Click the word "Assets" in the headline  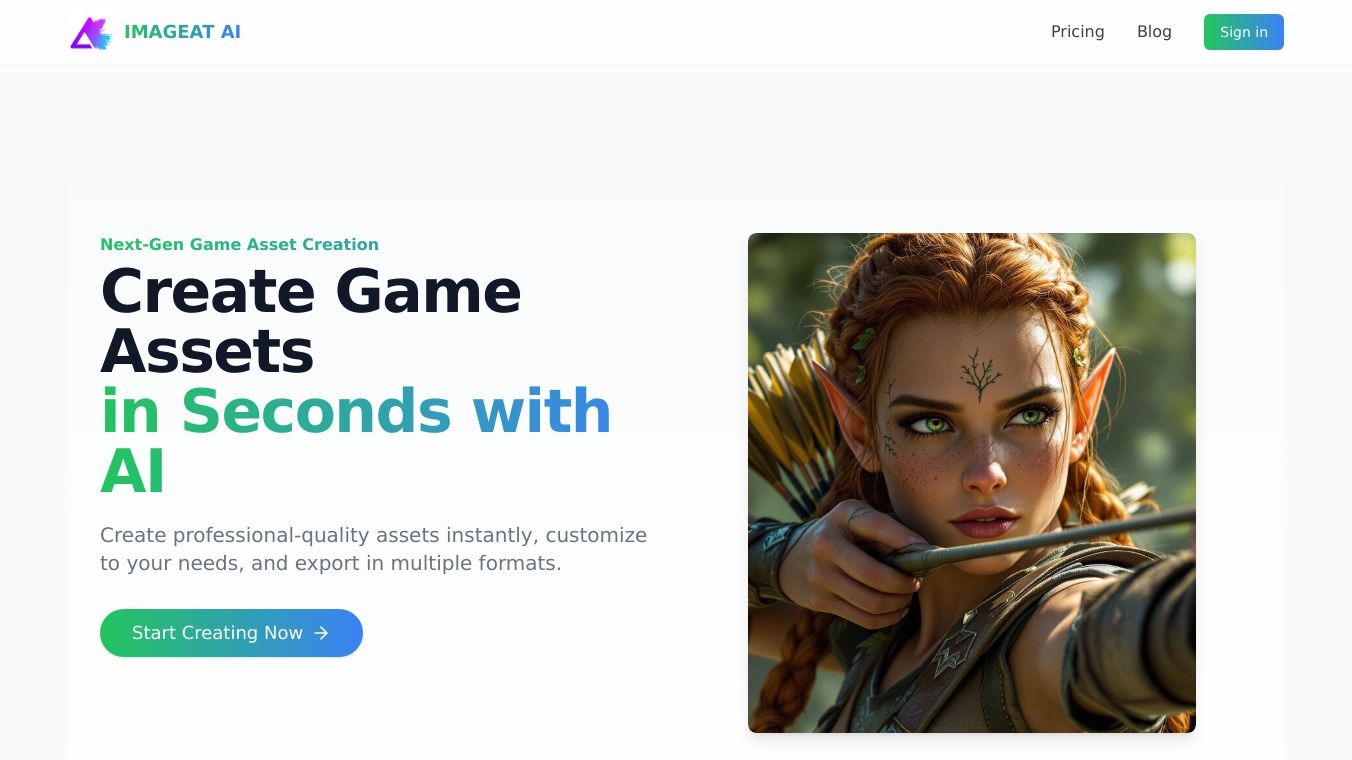click(207, 351)
